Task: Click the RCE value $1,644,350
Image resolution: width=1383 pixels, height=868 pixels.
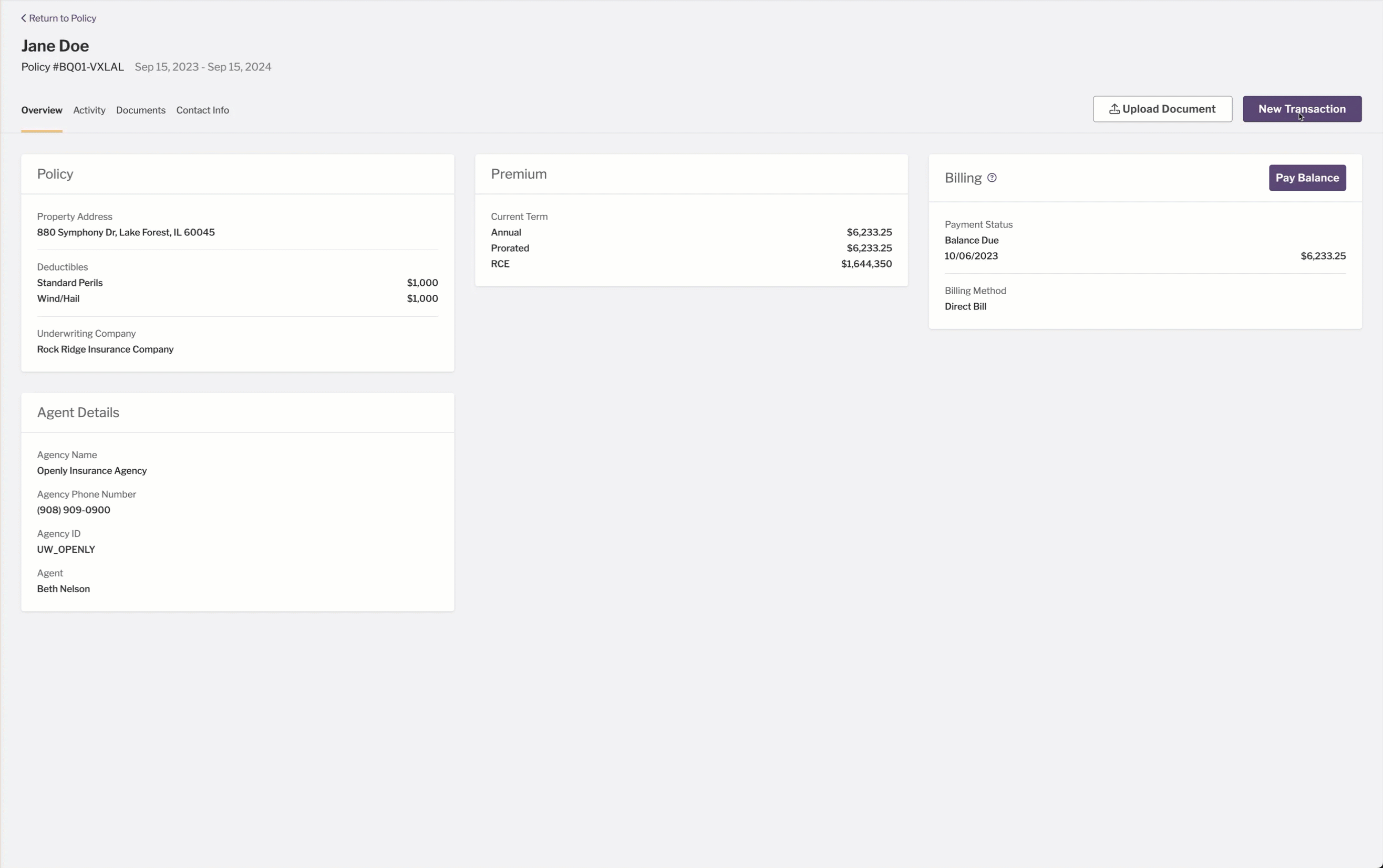Action: click(x=866, y=264)
